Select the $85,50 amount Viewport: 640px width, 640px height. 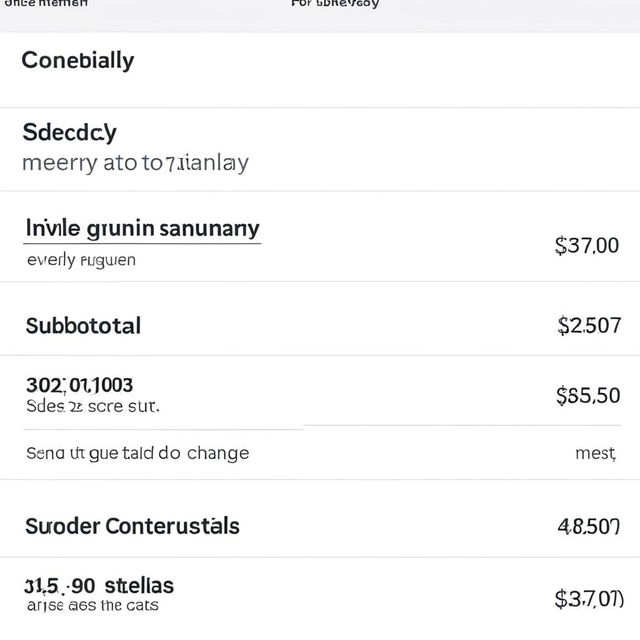pyautogui.click(x=588, y=396)
